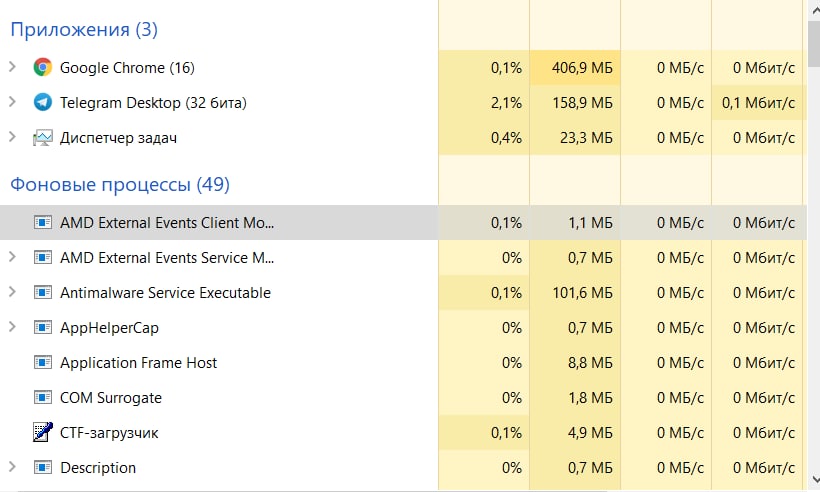The width and height of the screenshot is (820, 492).
Task: Click AMD Client memory value 1,1 МБ
Action: [x=590, y=223]
